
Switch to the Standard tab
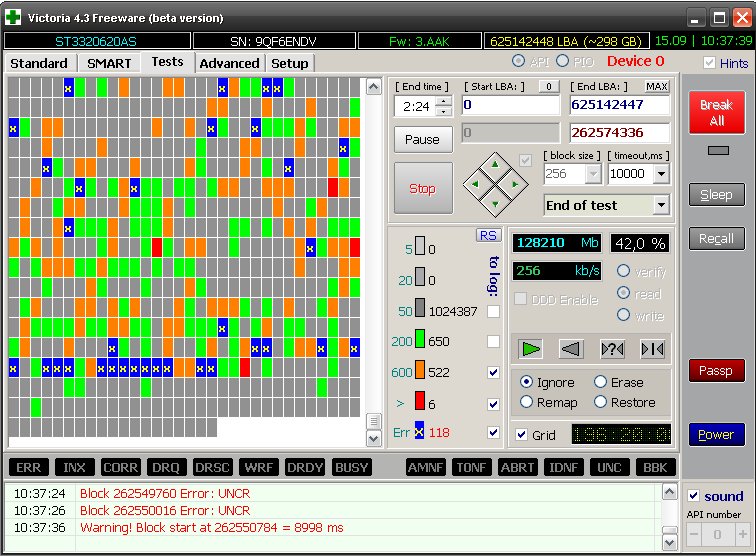point(39,63)
